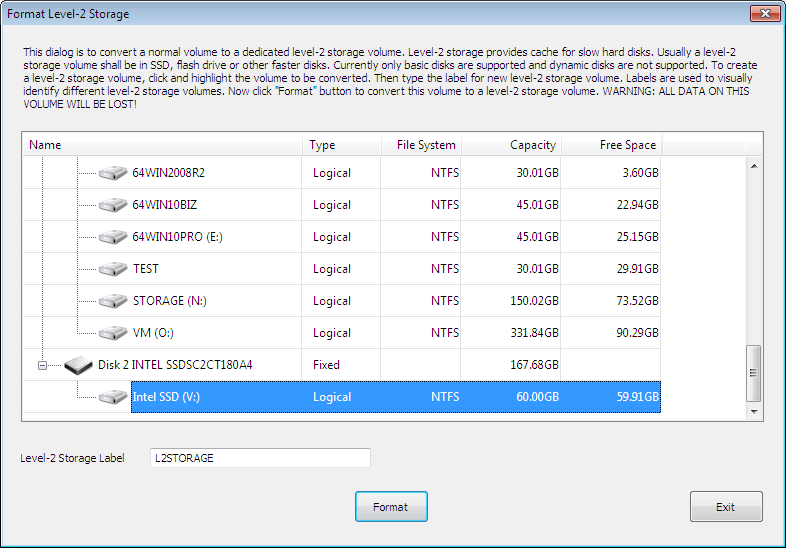Click the scroll up arrow of volume list
Viewport: 786px width, 548px height.
tap(754, 166)
